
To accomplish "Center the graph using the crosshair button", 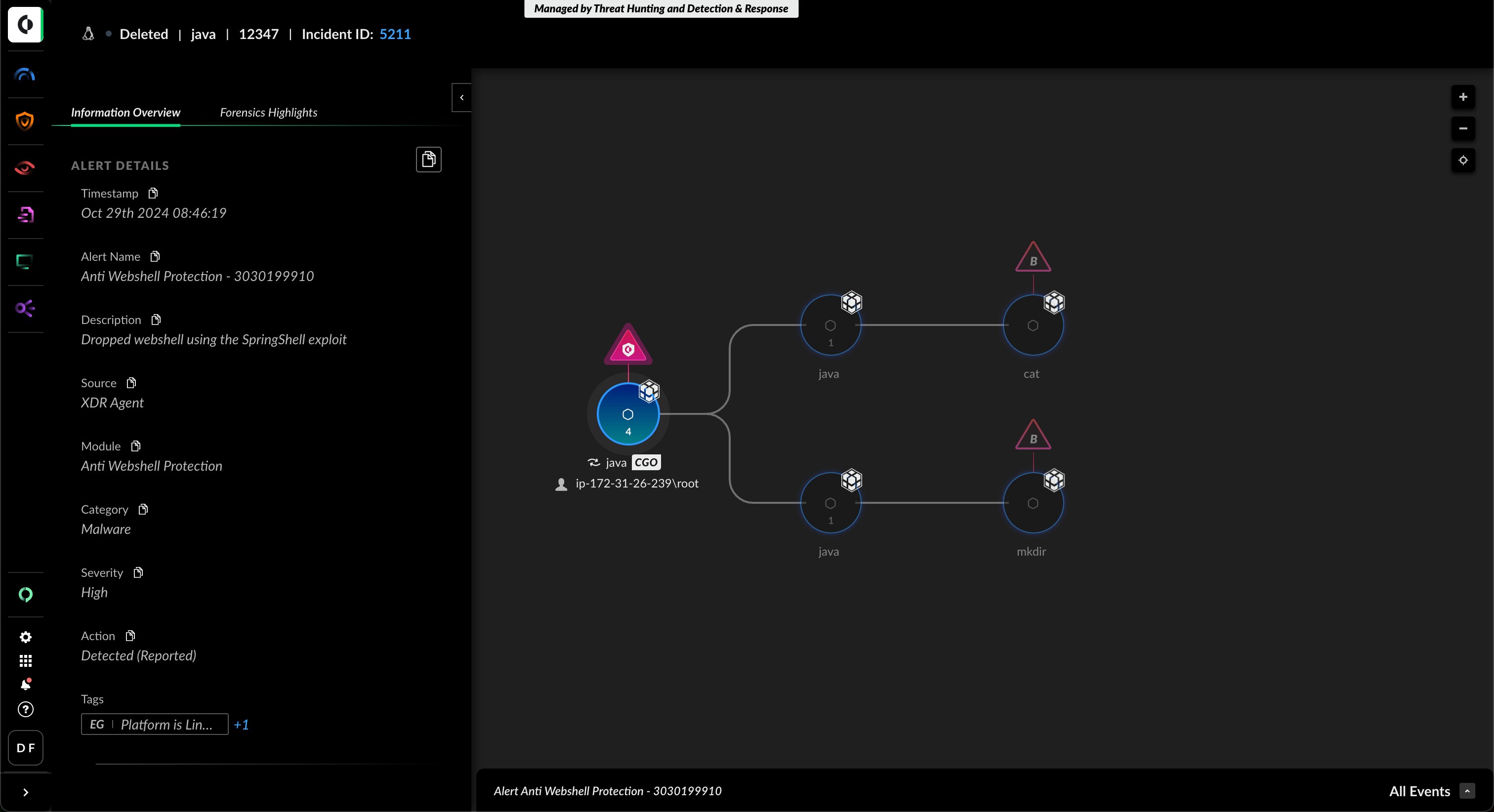I will pyautogui.click(x=1464, y=160).
